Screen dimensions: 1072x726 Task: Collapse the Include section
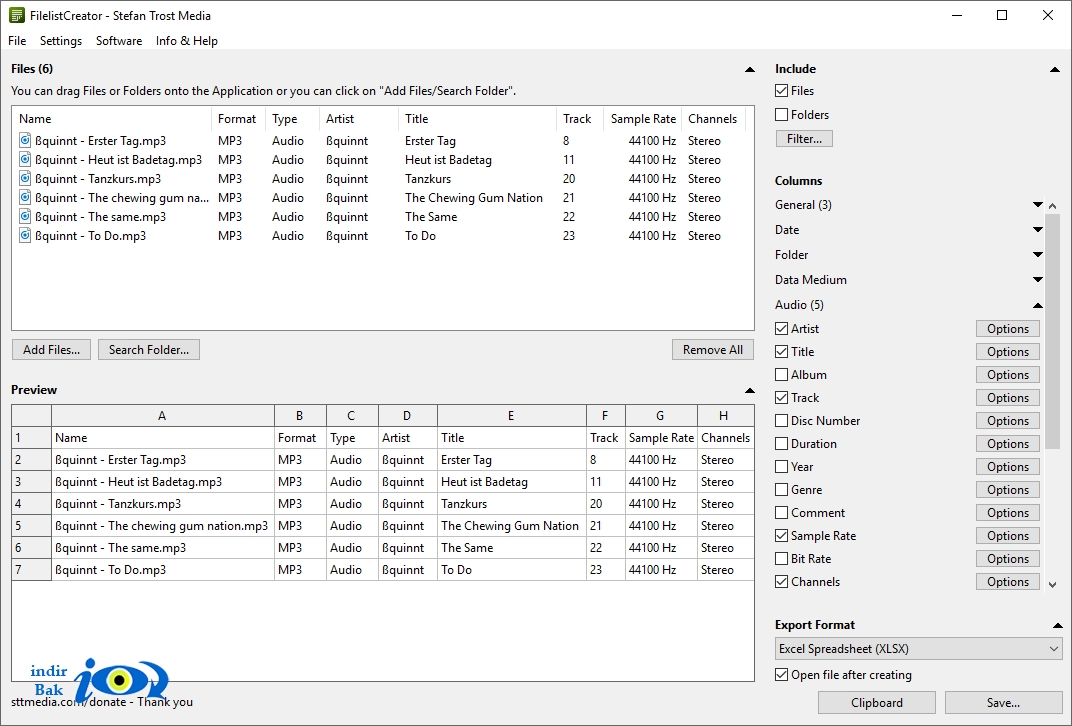tap(1054, 69)
